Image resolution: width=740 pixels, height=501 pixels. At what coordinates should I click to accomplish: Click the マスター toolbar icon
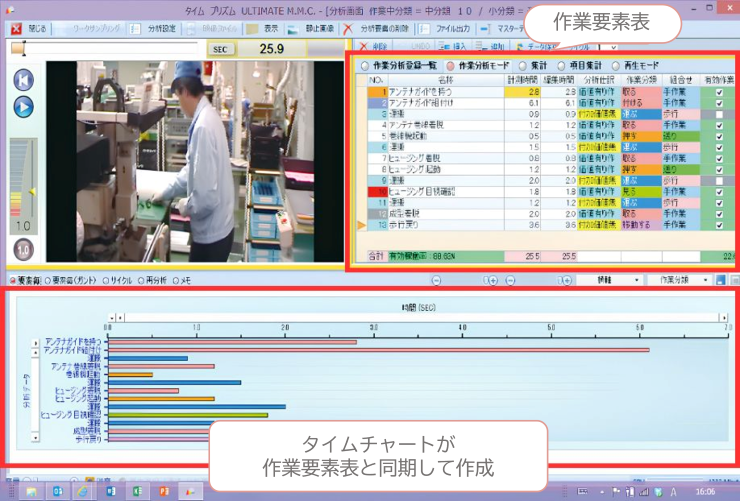pos(485,29)
